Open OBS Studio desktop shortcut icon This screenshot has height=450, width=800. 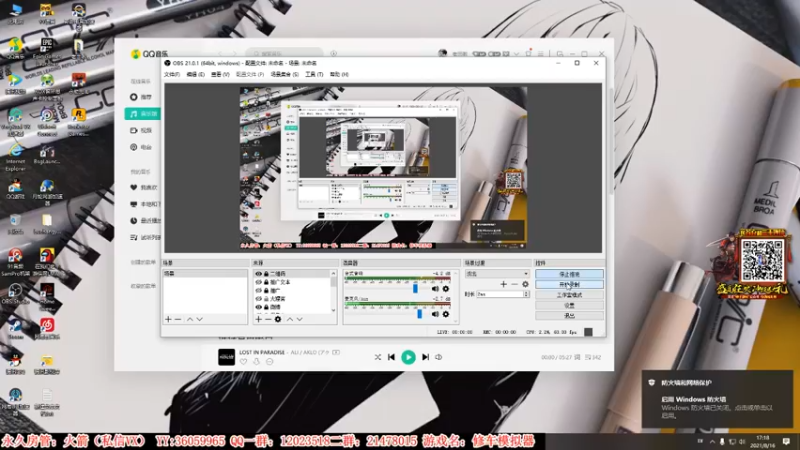click(x=15, y=294)
